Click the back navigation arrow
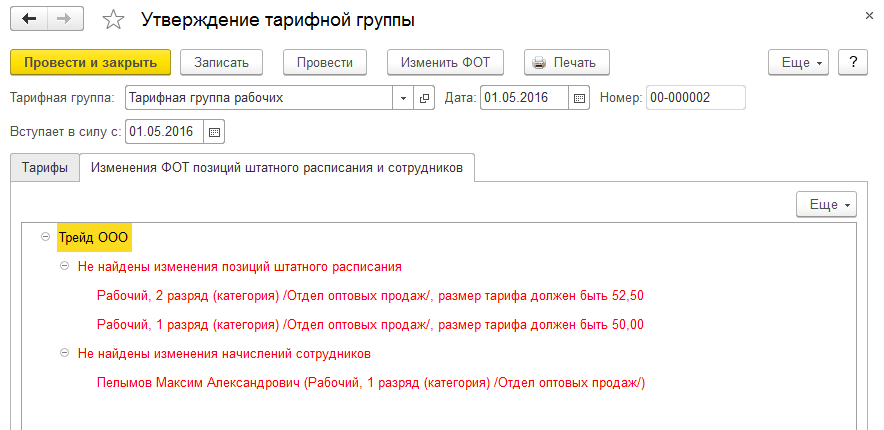This screenshot has width=884, height=430. (x=29, y=19)
